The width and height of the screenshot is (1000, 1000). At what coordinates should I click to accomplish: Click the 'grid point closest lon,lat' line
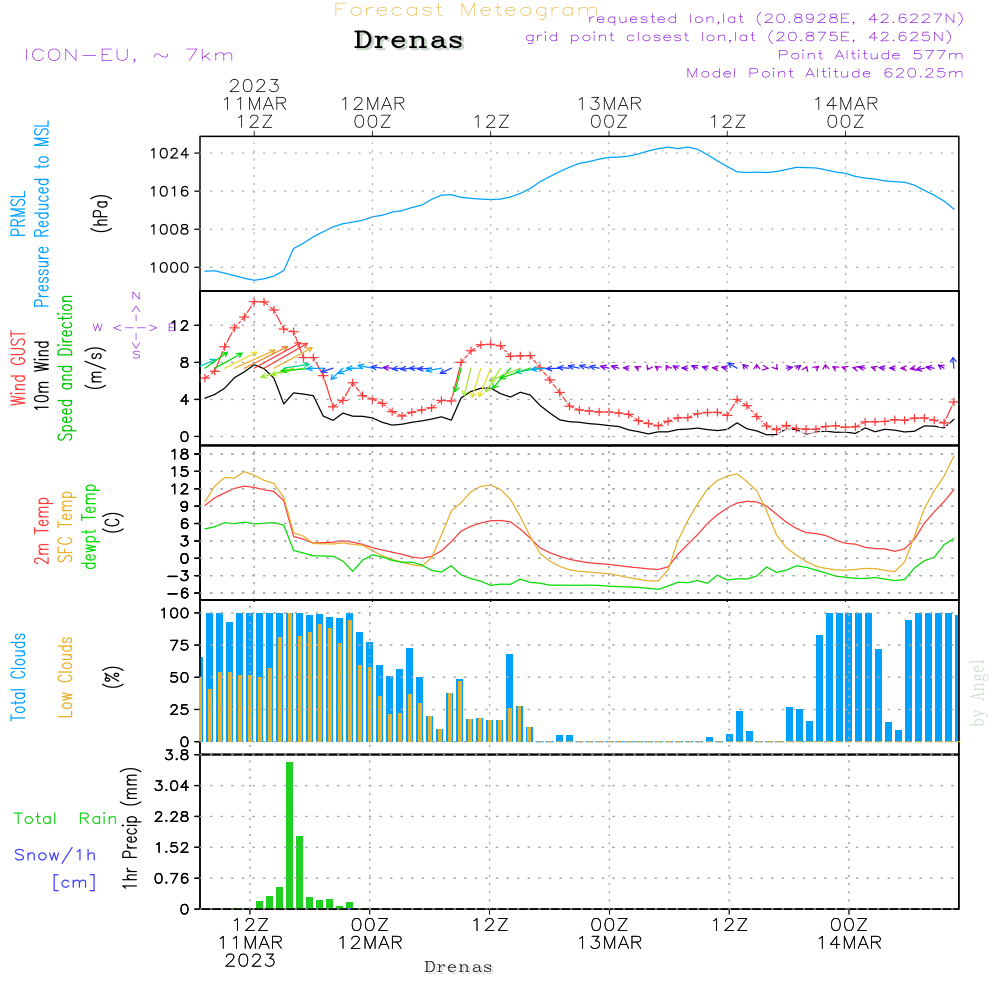739,36
